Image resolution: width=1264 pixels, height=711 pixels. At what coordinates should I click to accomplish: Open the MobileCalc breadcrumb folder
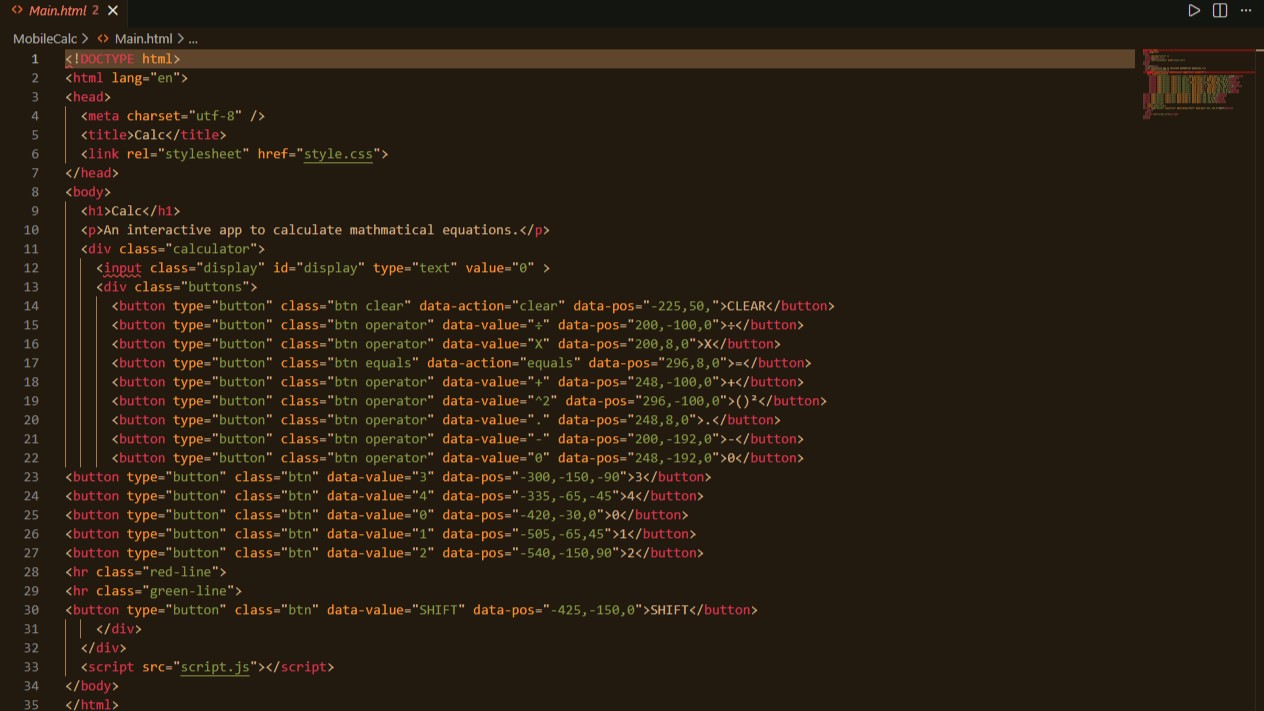point(45,39)
